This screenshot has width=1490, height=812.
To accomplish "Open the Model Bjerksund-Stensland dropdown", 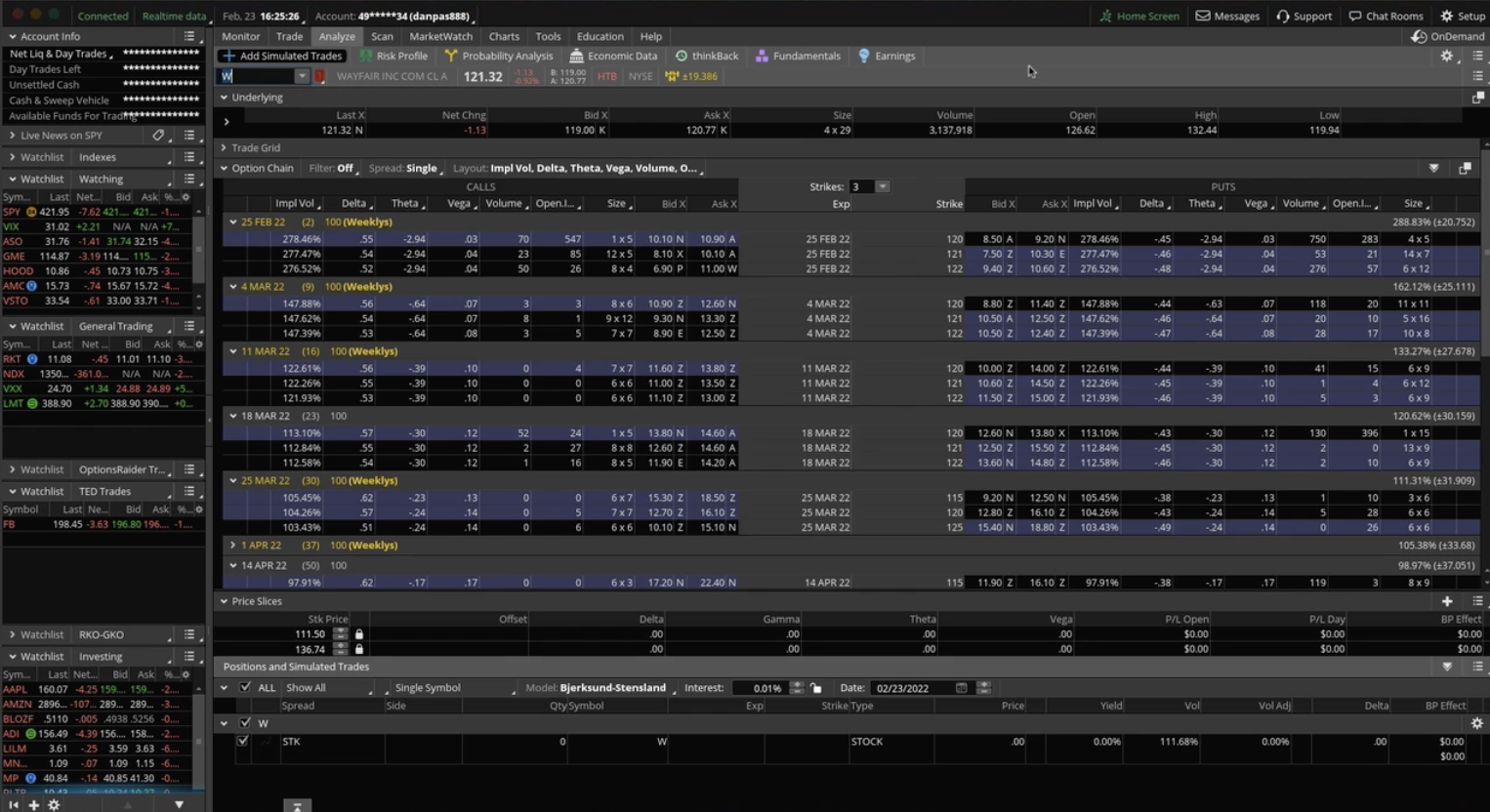I will (600, 688).
